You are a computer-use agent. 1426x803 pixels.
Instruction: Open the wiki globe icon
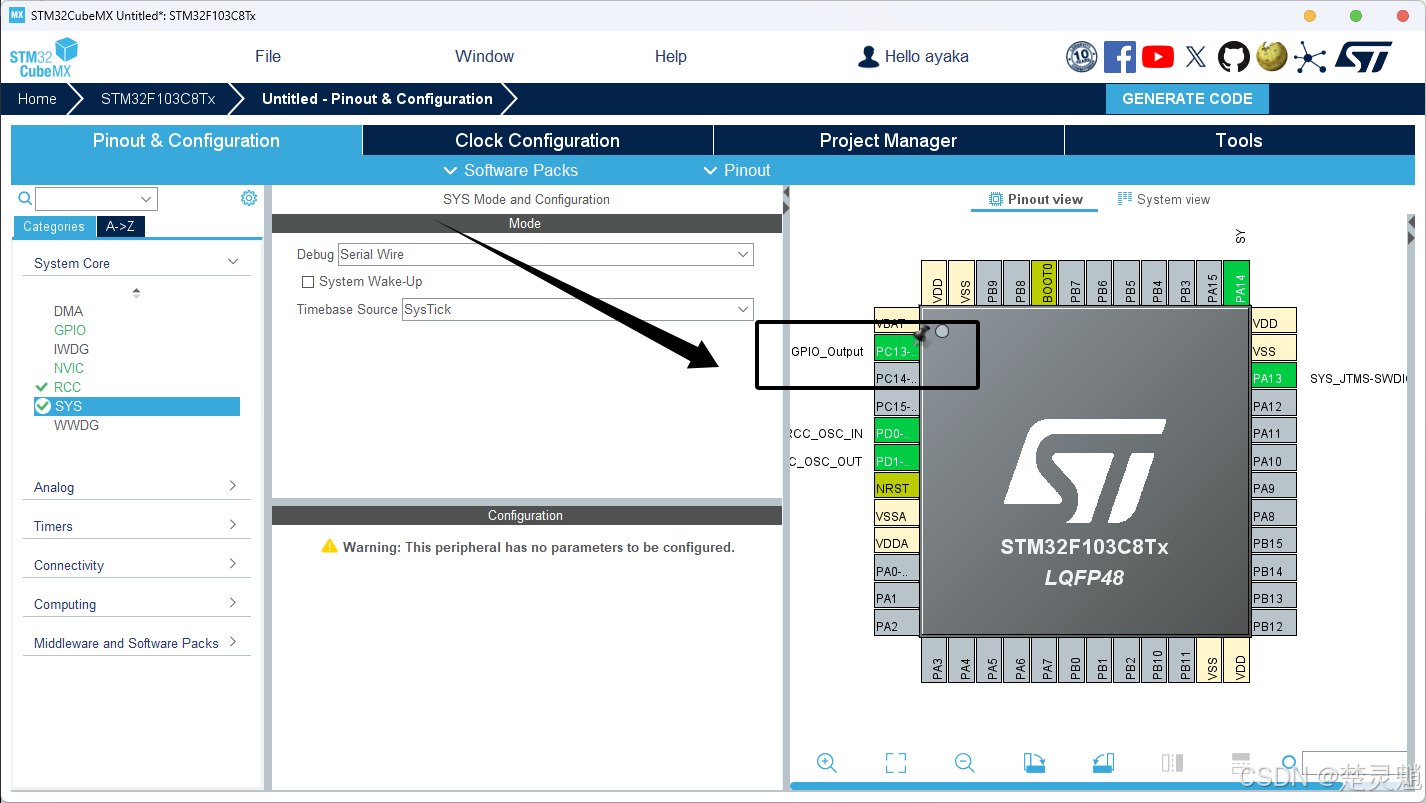[x=1271, y=57]
